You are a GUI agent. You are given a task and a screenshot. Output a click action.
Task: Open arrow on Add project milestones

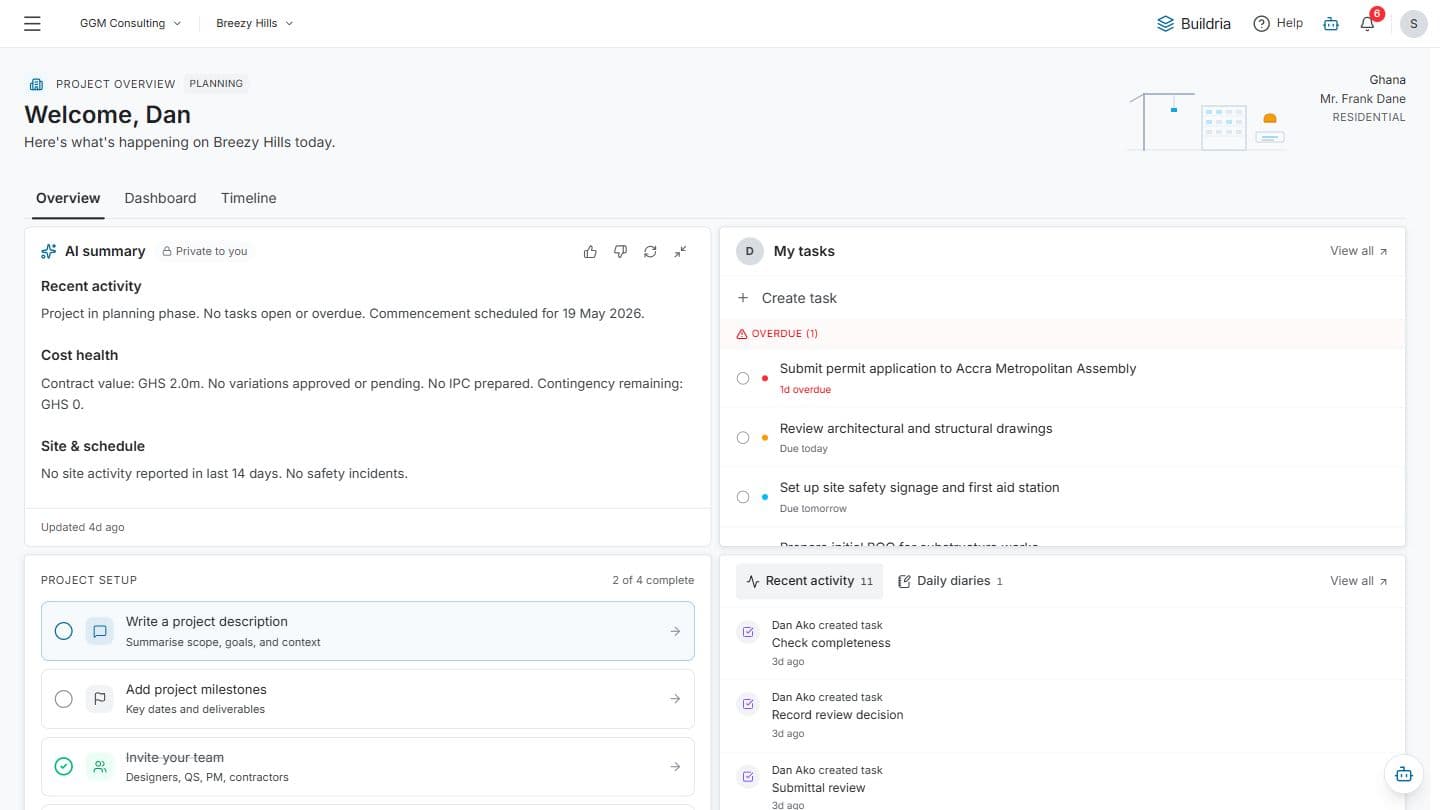tap(675, 699)
